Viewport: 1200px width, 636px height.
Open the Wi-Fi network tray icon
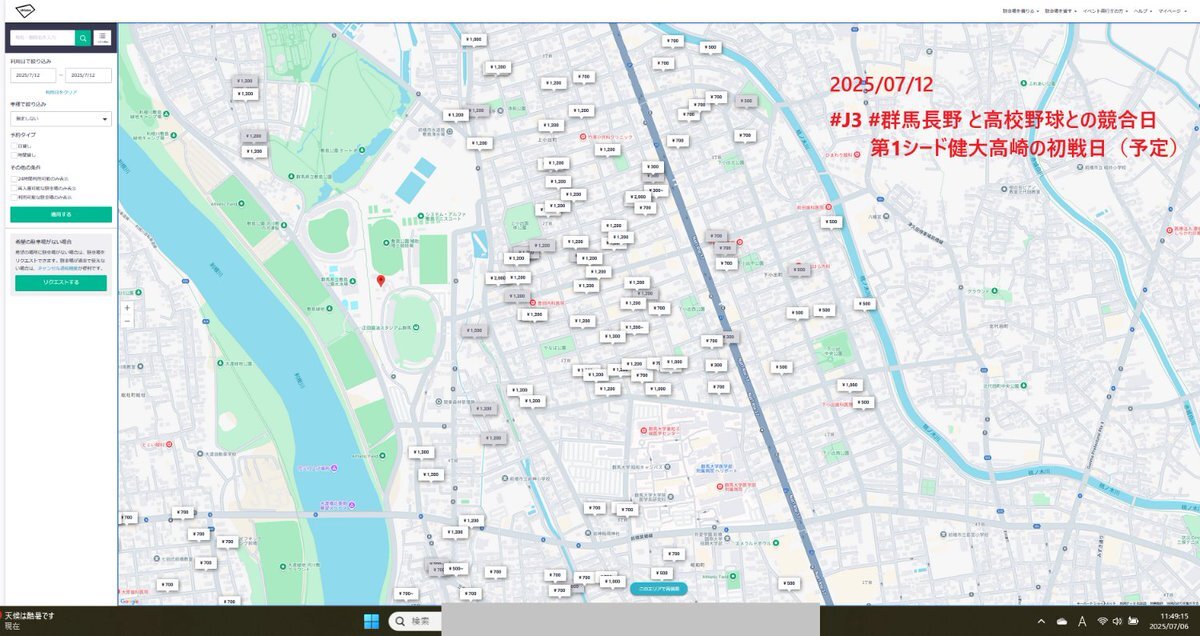point(1102,622)
